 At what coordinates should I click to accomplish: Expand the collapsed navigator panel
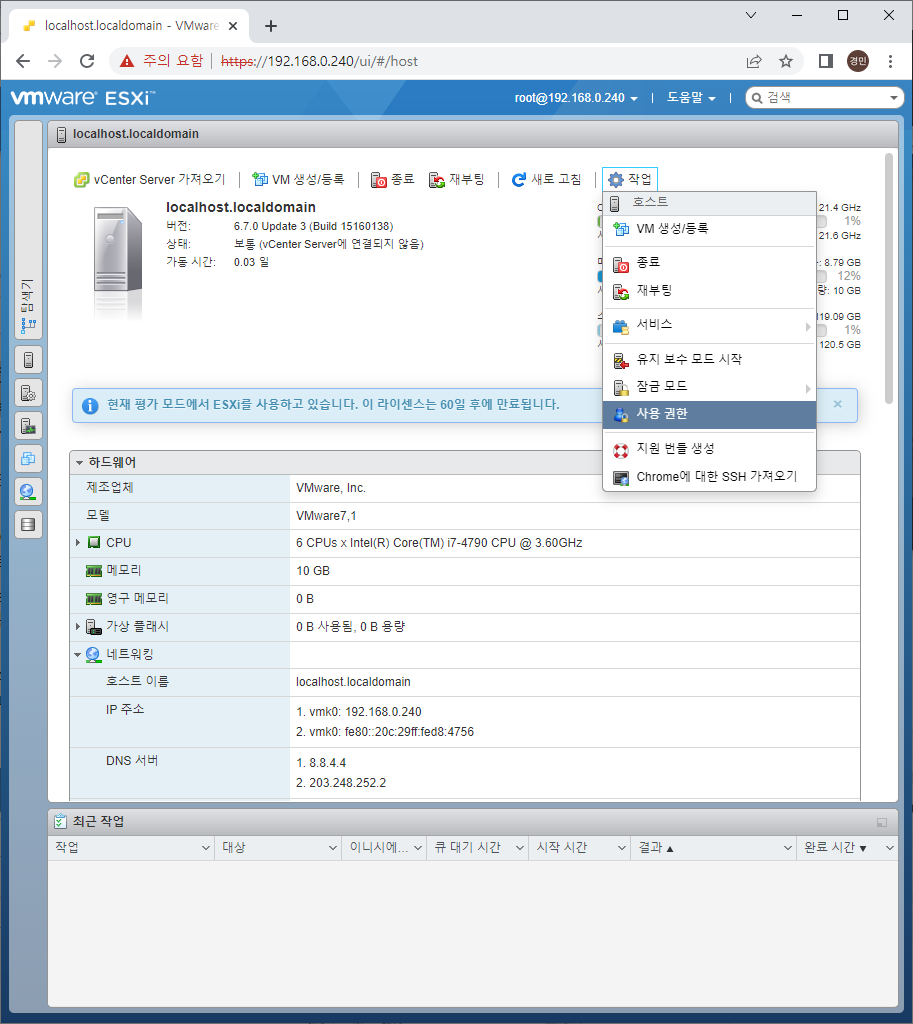click(28, 230)
